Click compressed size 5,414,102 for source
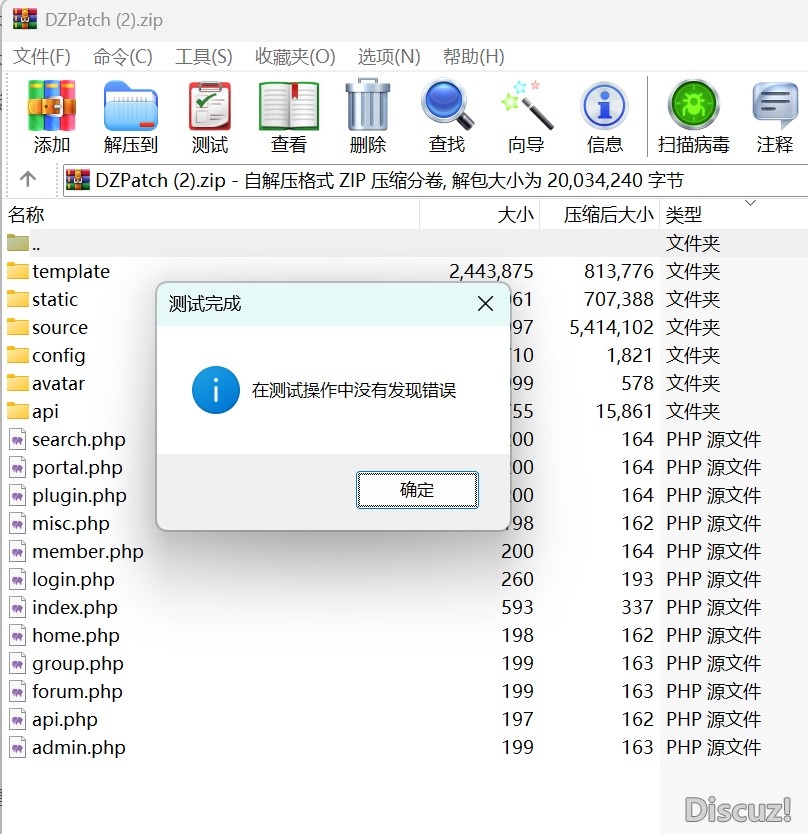This screenshot has height=834, width=808. point(611,327)
